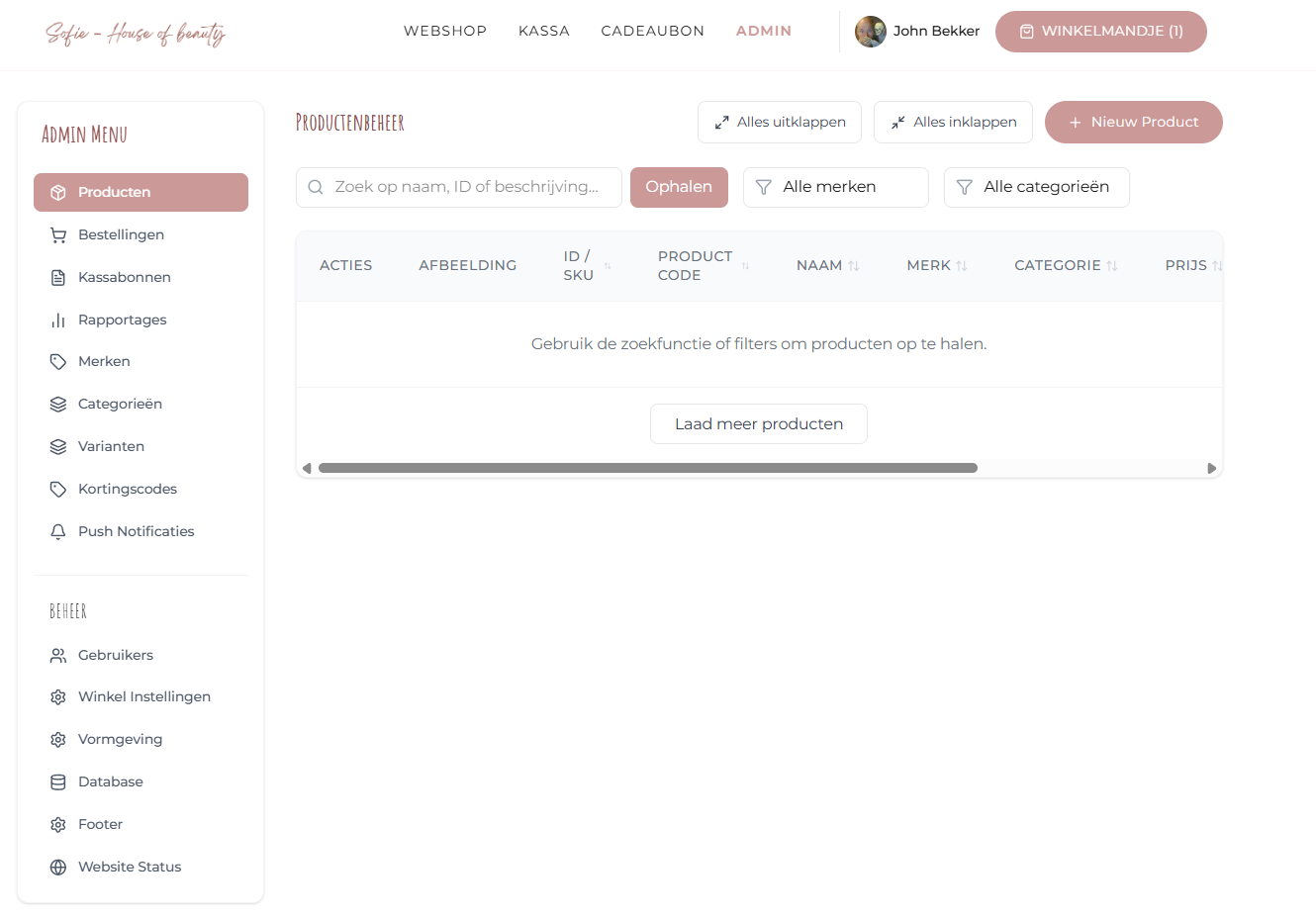Click the receipt icon beside Kassabonnen
1316x918 pixels.
[x=58, y=278]
